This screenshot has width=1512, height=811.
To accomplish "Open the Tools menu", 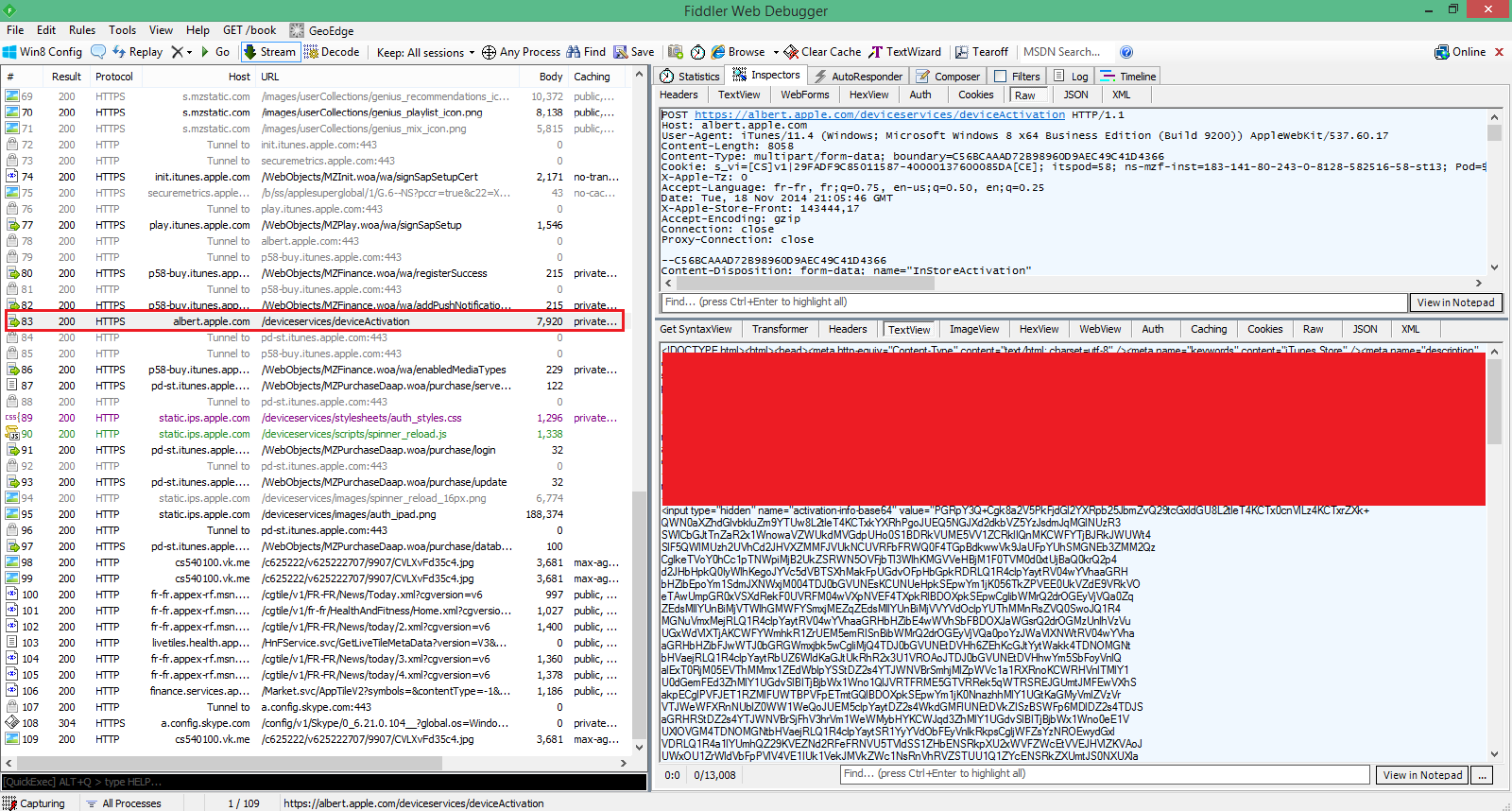I will tap(122, 30).
